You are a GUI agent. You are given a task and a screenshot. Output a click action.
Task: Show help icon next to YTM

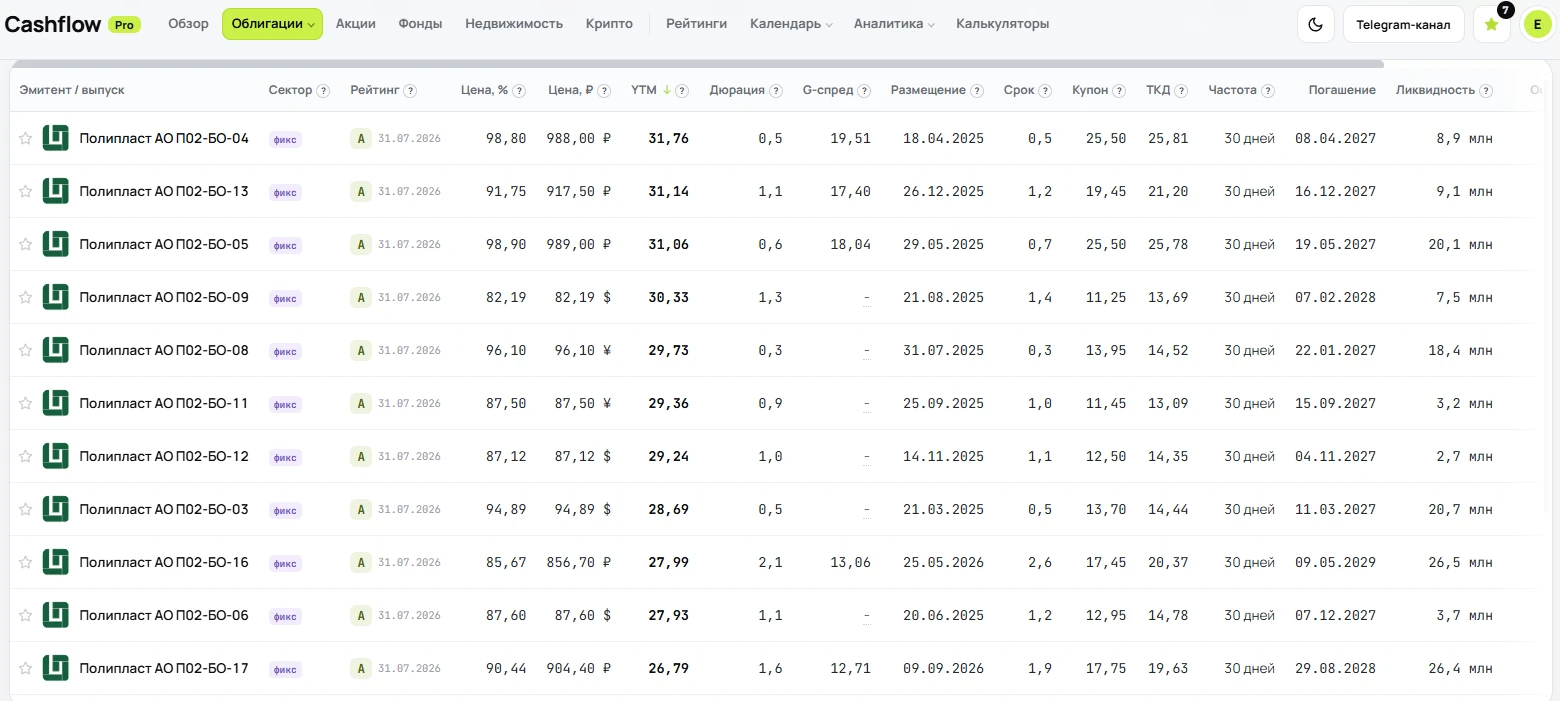(682, 91)
